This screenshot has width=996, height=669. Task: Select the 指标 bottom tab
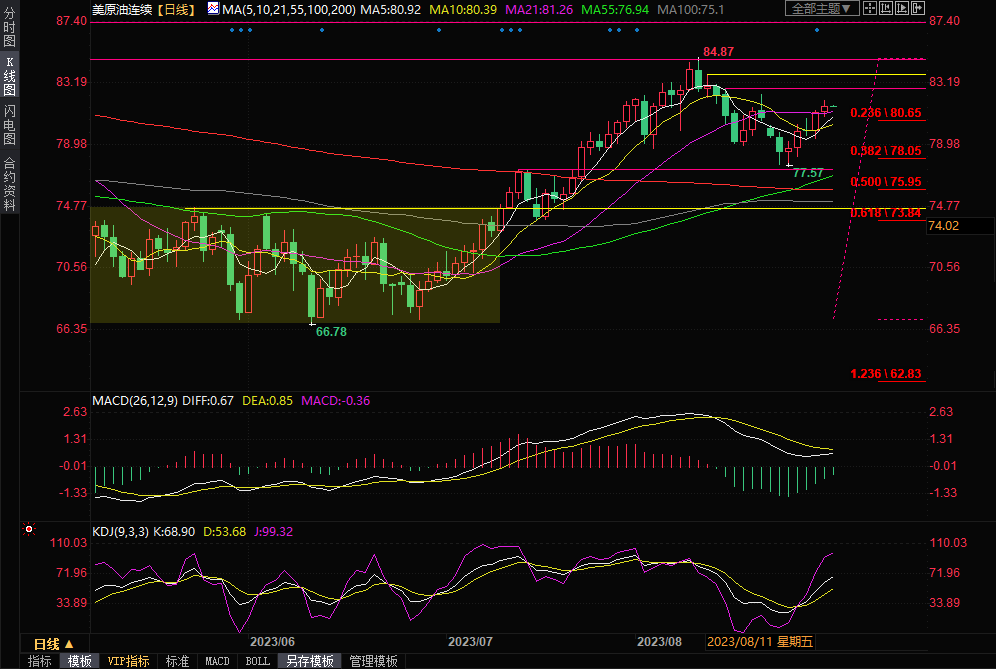(40, 661)
